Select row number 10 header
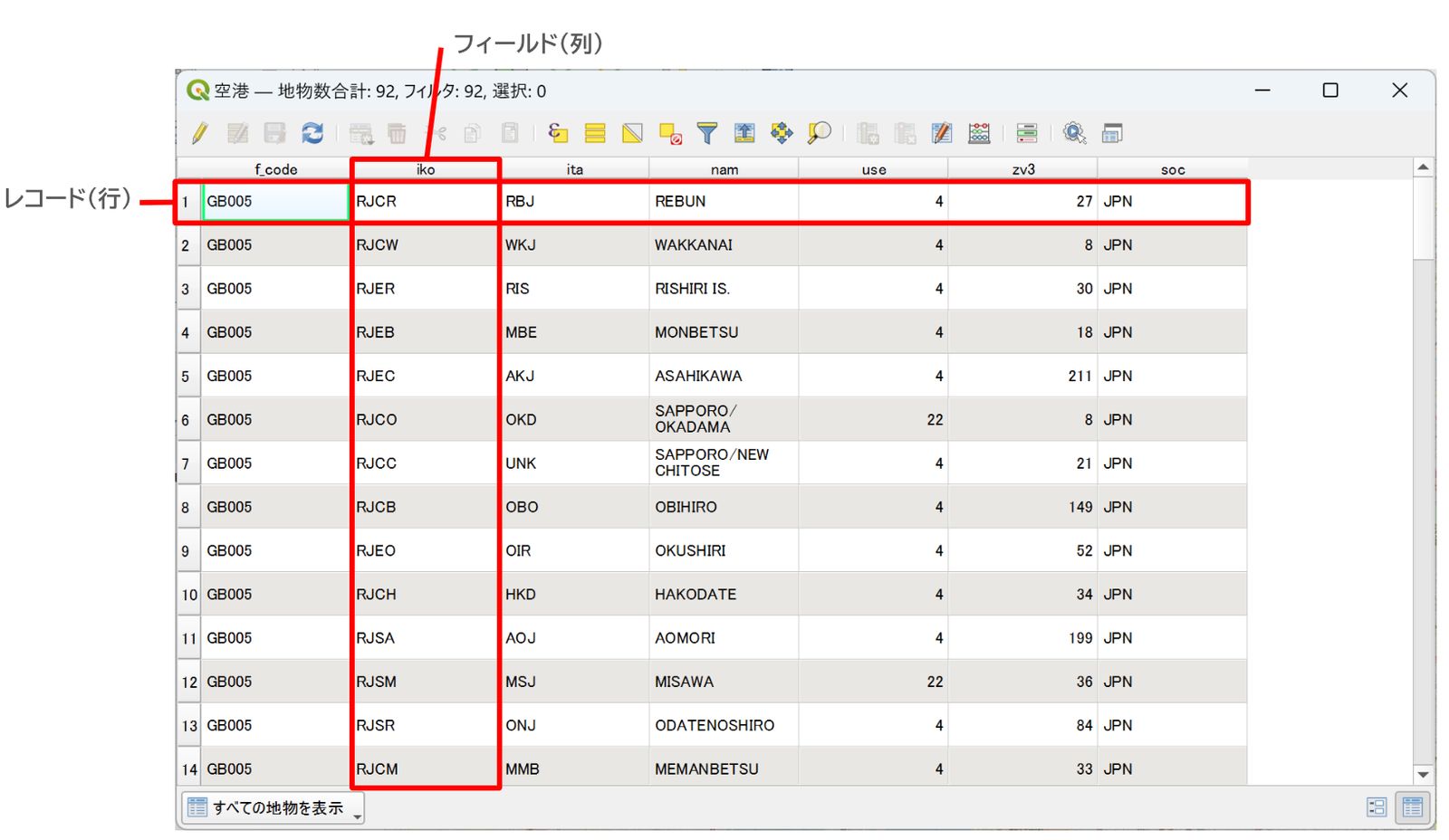This screenshot has width=1449, height=840. coord(188,595)
